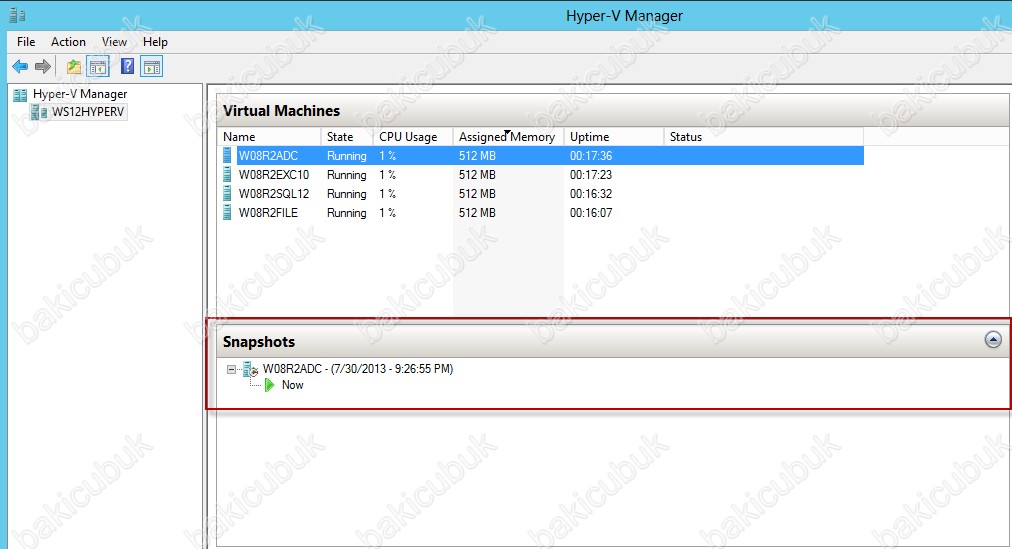This screenshot has height=549, width=1012.
Task: Open the Action menu
Action: (68, 42)
